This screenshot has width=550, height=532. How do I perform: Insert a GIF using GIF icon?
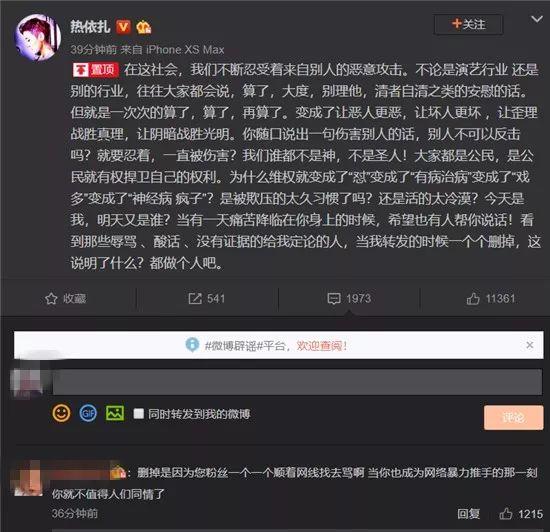(x=88, y=413)
